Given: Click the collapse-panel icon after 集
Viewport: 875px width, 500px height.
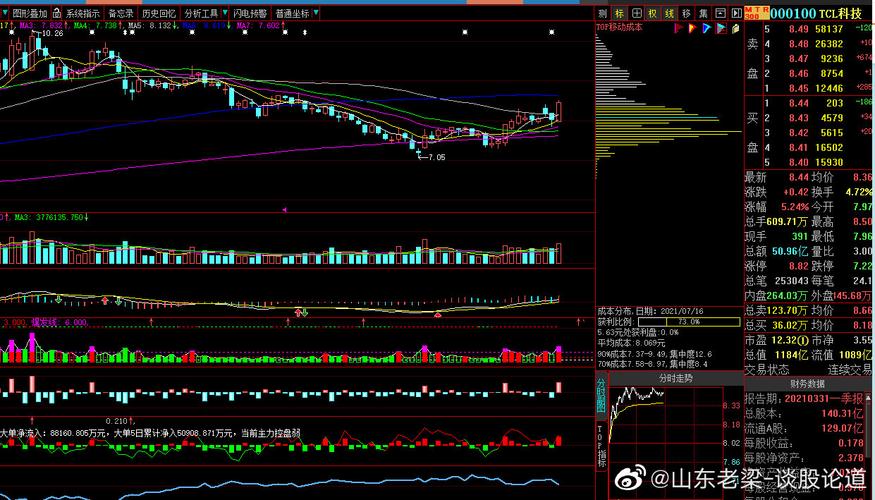Looking at the screenshot, I should pos(720,13).
